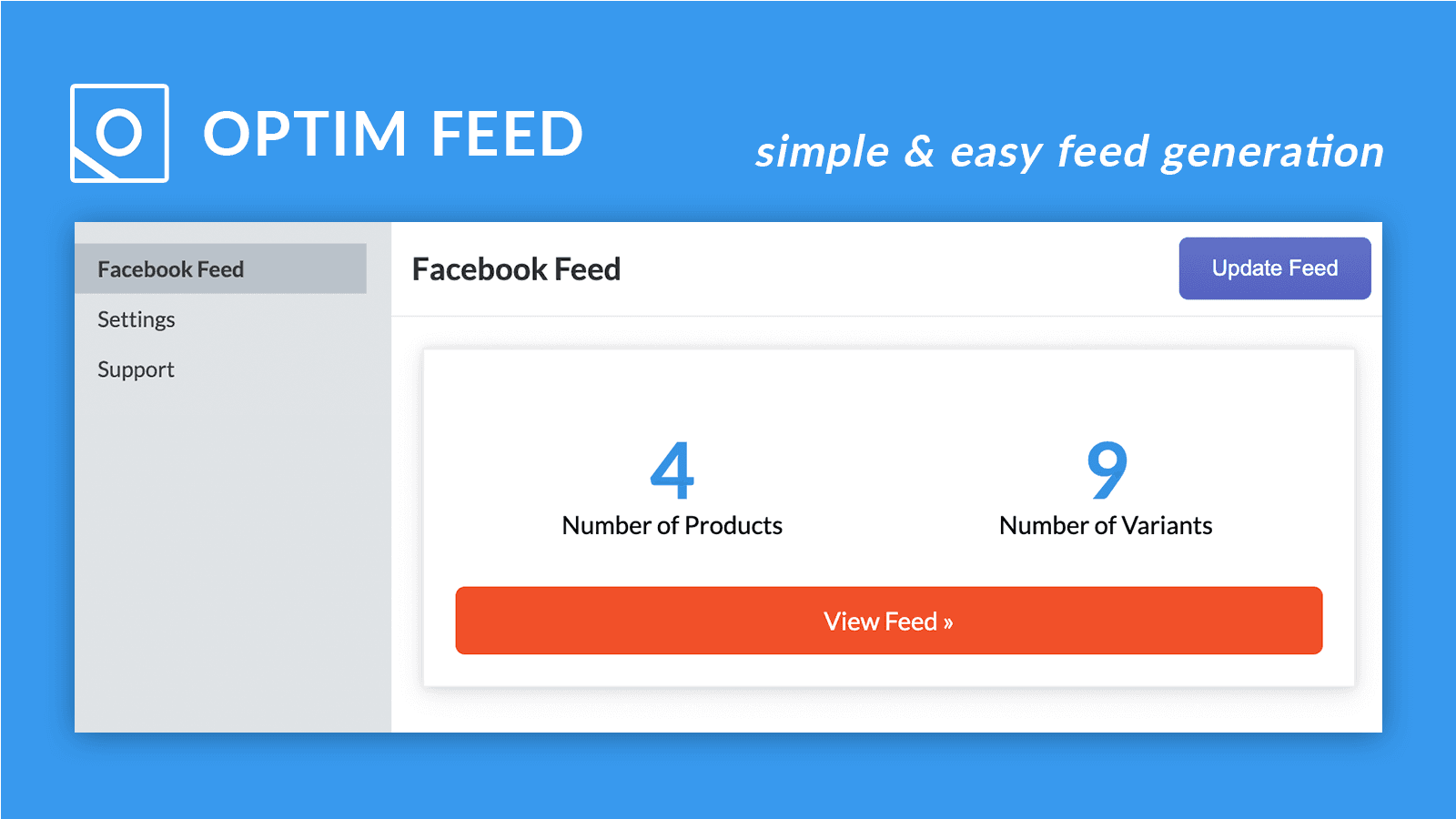This screenshot has height=819, width=1456.
Task: Click the blue number 4 statistic
Action: [x=672, y=469]
